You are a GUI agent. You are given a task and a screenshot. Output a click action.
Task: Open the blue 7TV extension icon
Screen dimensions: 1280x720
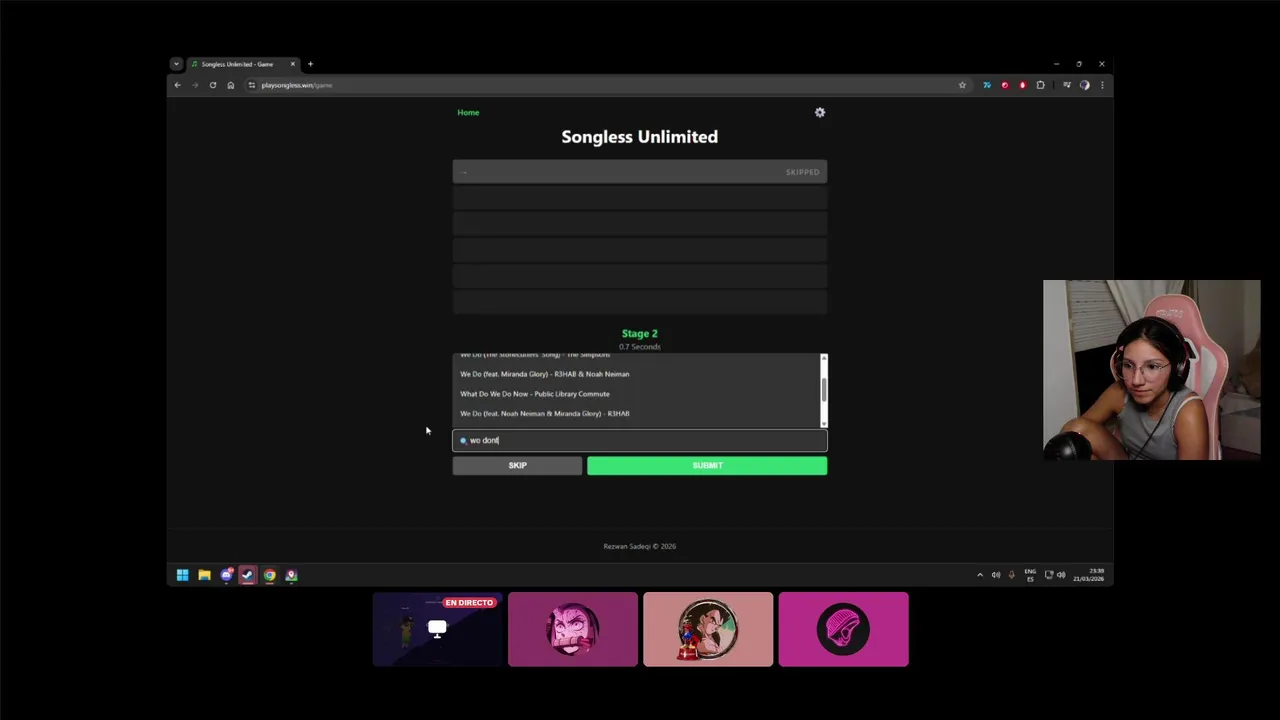point(987,85)
